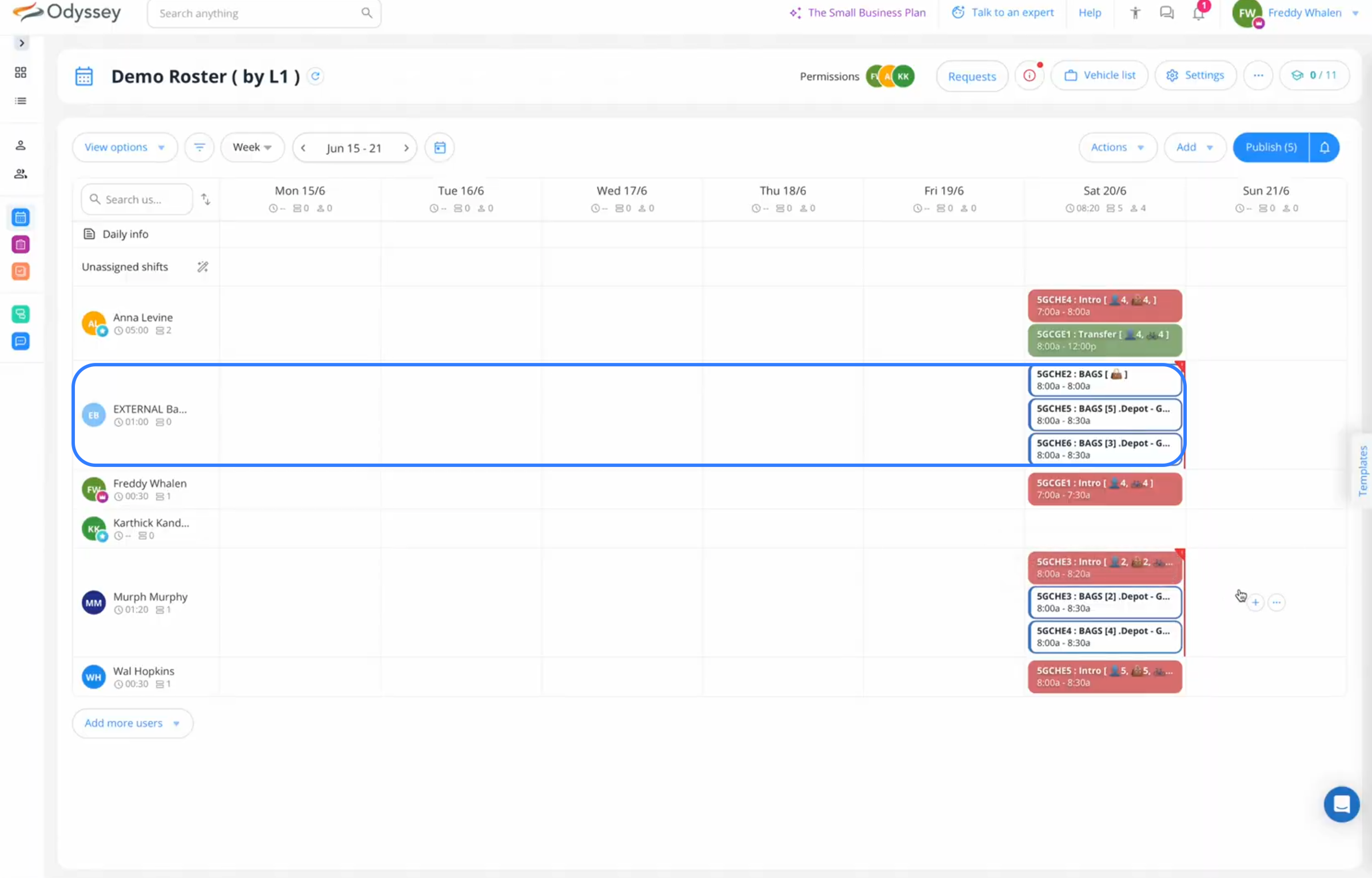Image resolution: width=1372 pixels, height=878 pixels.
Task: Open the View options dropdown
Action: point(124,147)
